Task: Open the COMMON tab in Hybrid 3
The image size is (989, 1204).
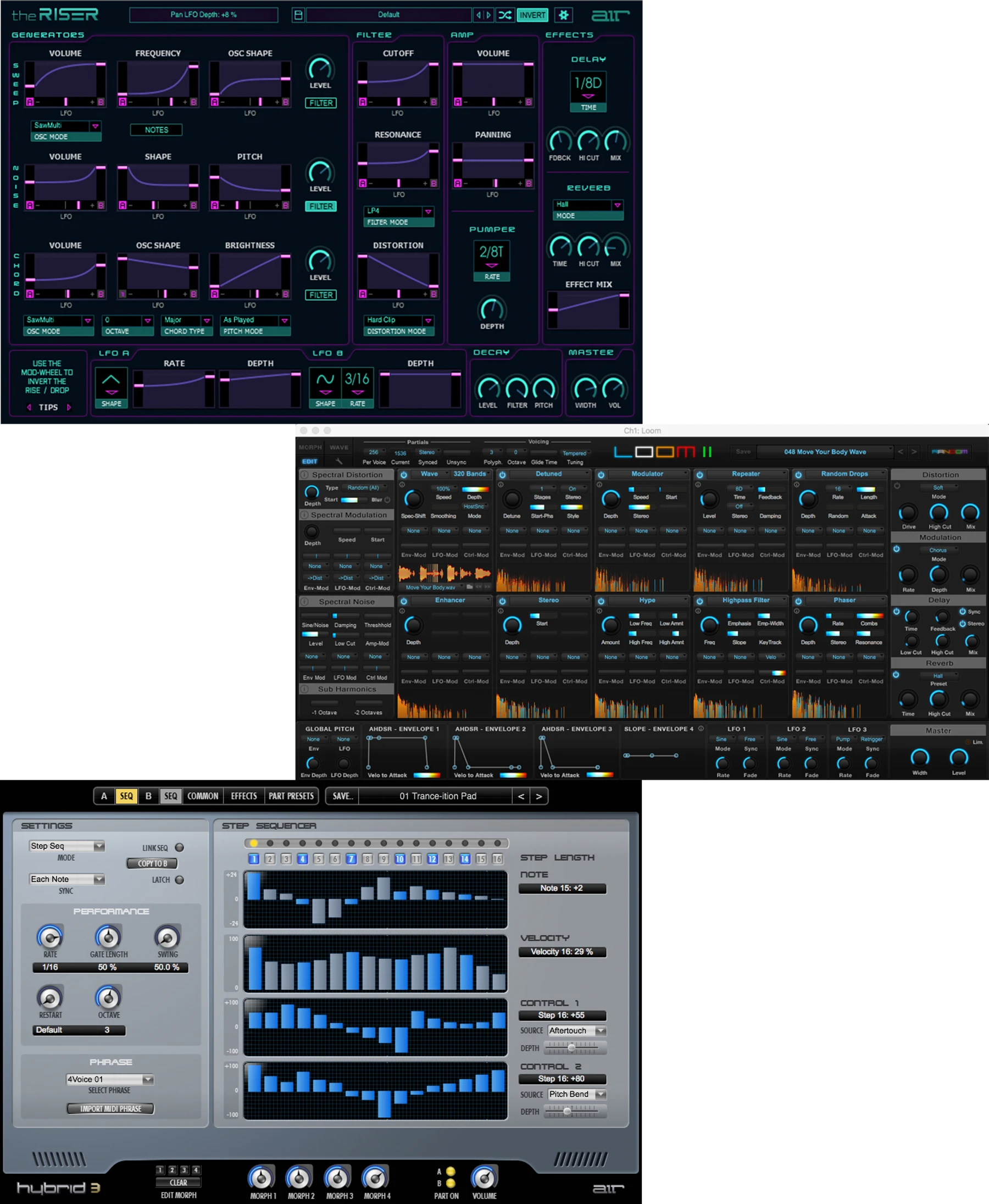Action: (x=203, y=796)
